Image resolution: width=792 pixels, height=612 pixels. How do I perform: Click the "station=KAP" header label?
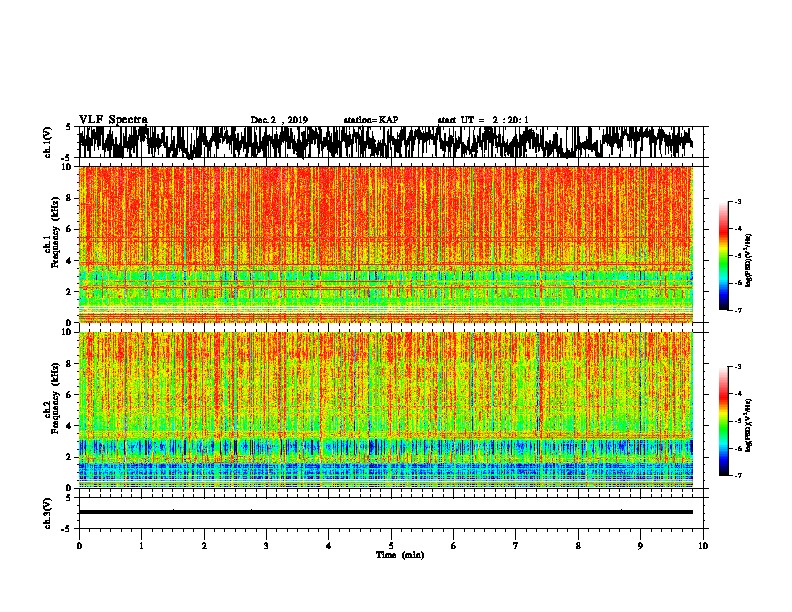tap(371, 120)
